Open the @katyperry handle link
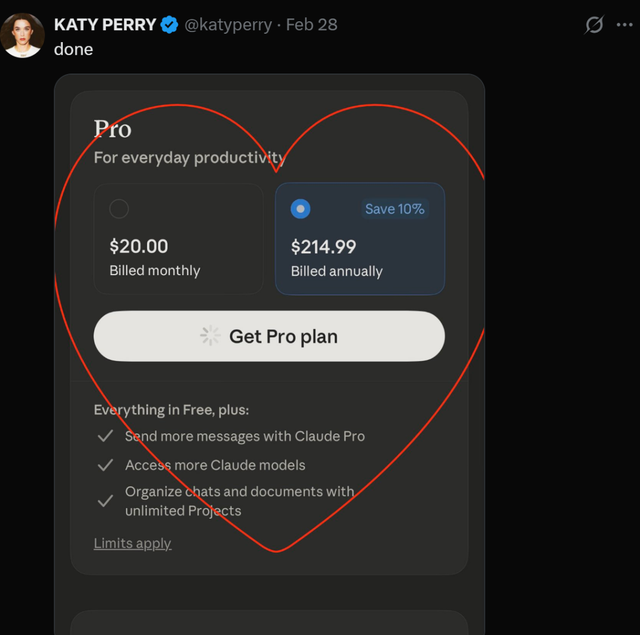Screen dimensions: 640x635 pyautogui.click(x=228, y=24)
